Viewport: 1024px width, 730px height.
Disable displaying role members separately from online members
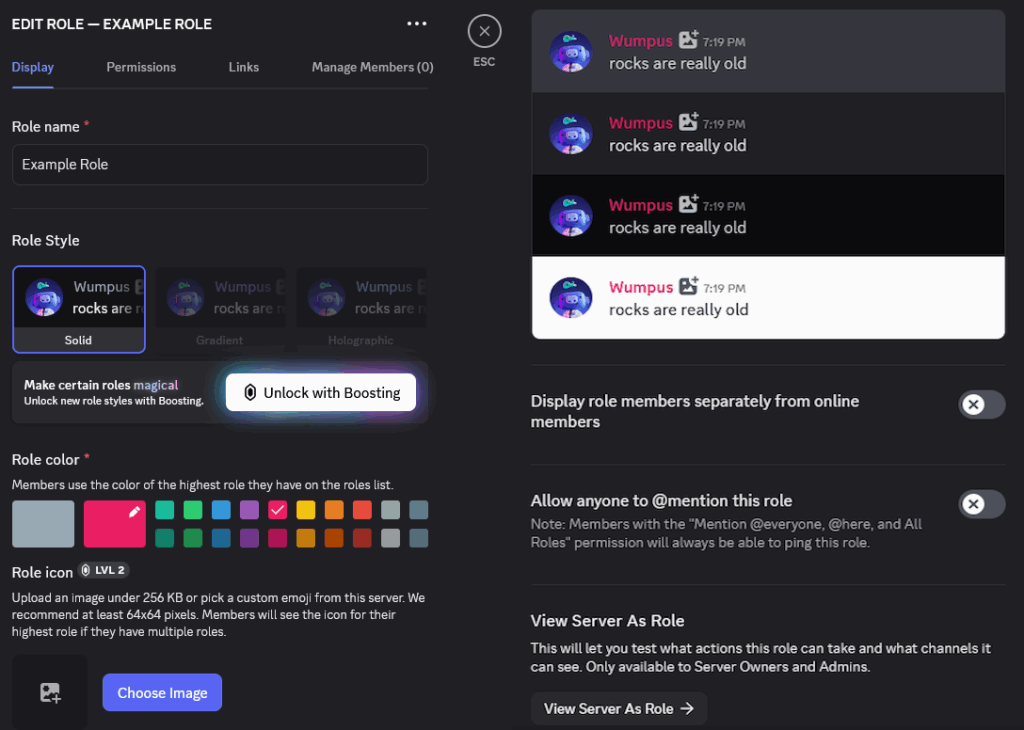[981, 404]
